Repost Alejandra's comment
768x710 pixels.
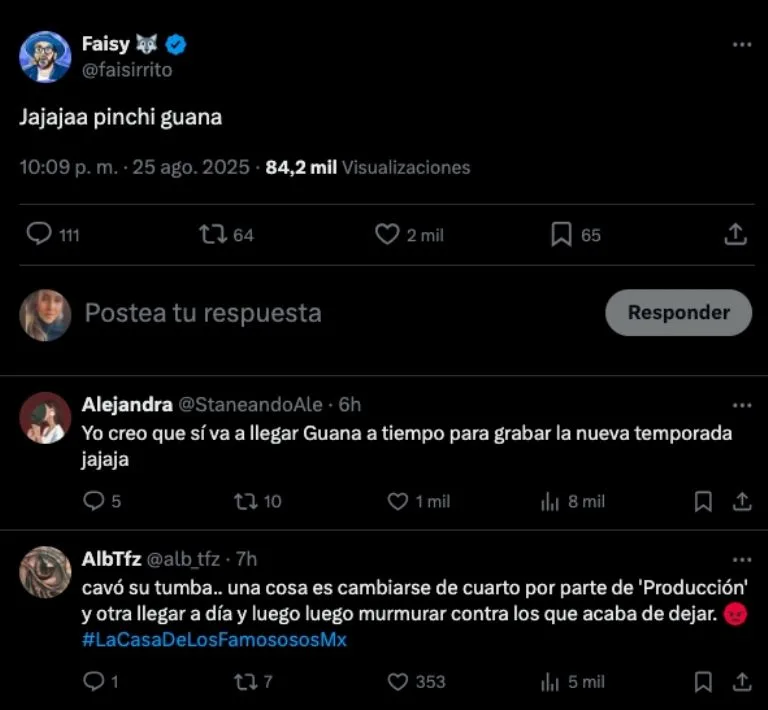pos(245,501)
